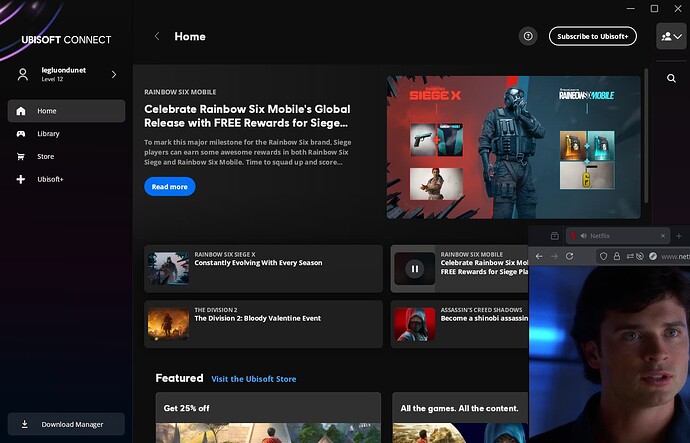
Task: Click the search magnifier icon
Action: 671,78
